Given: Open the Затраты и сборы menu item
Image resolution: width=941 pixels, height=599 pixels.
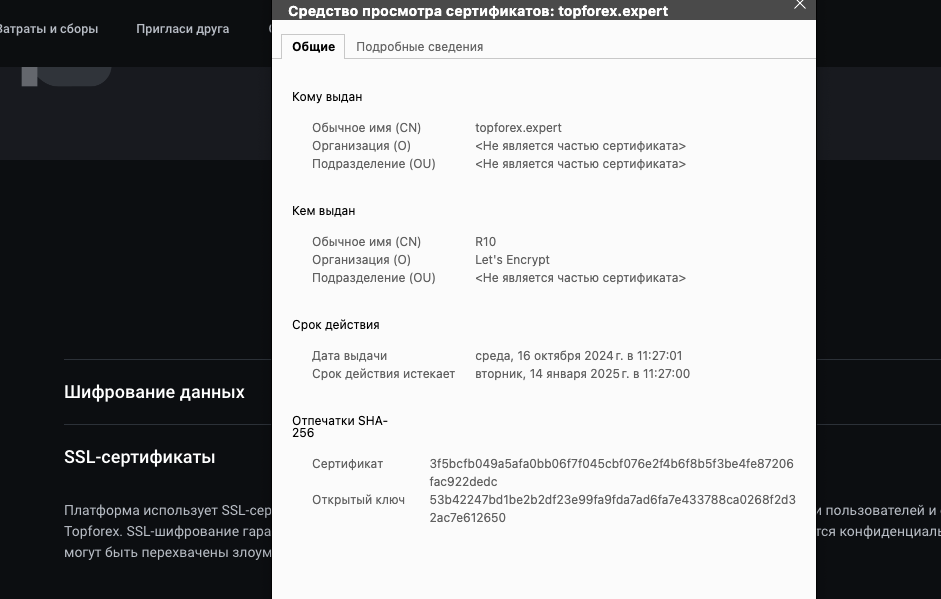Looking at the screenshot, I should click(47, 29).
